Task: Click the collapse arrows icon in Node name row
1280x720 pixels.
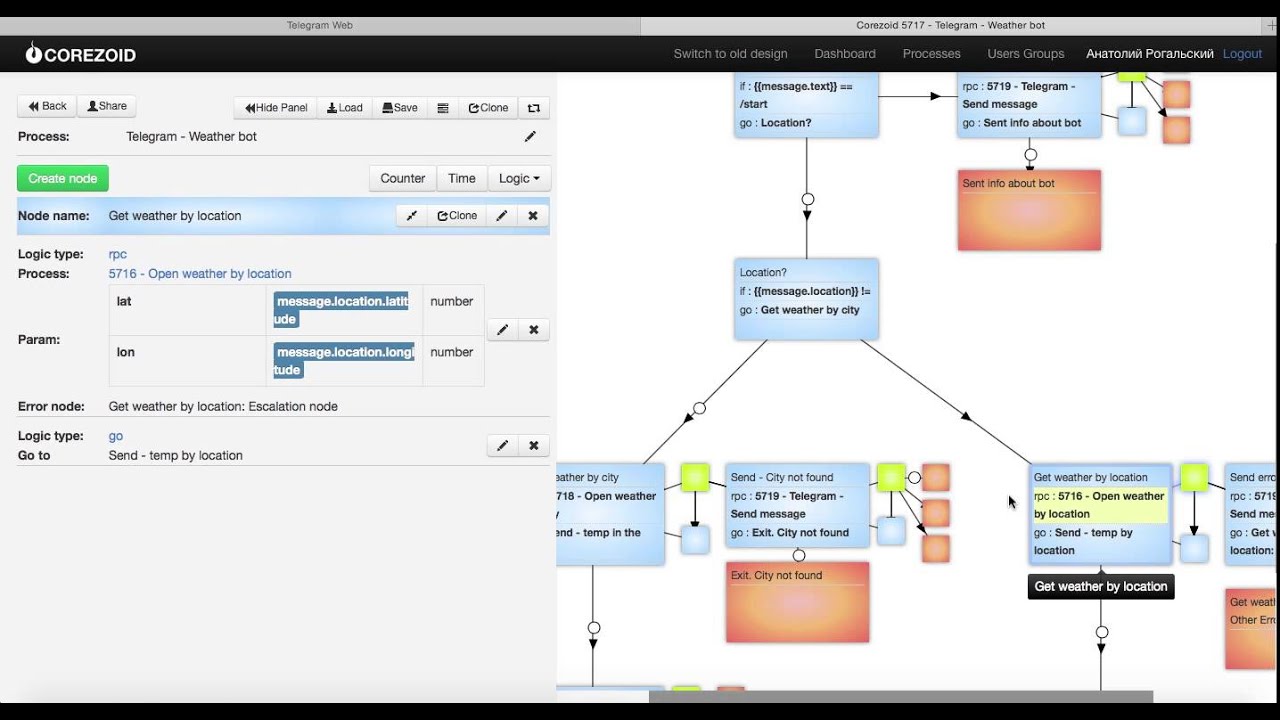Action: point(412,215)
